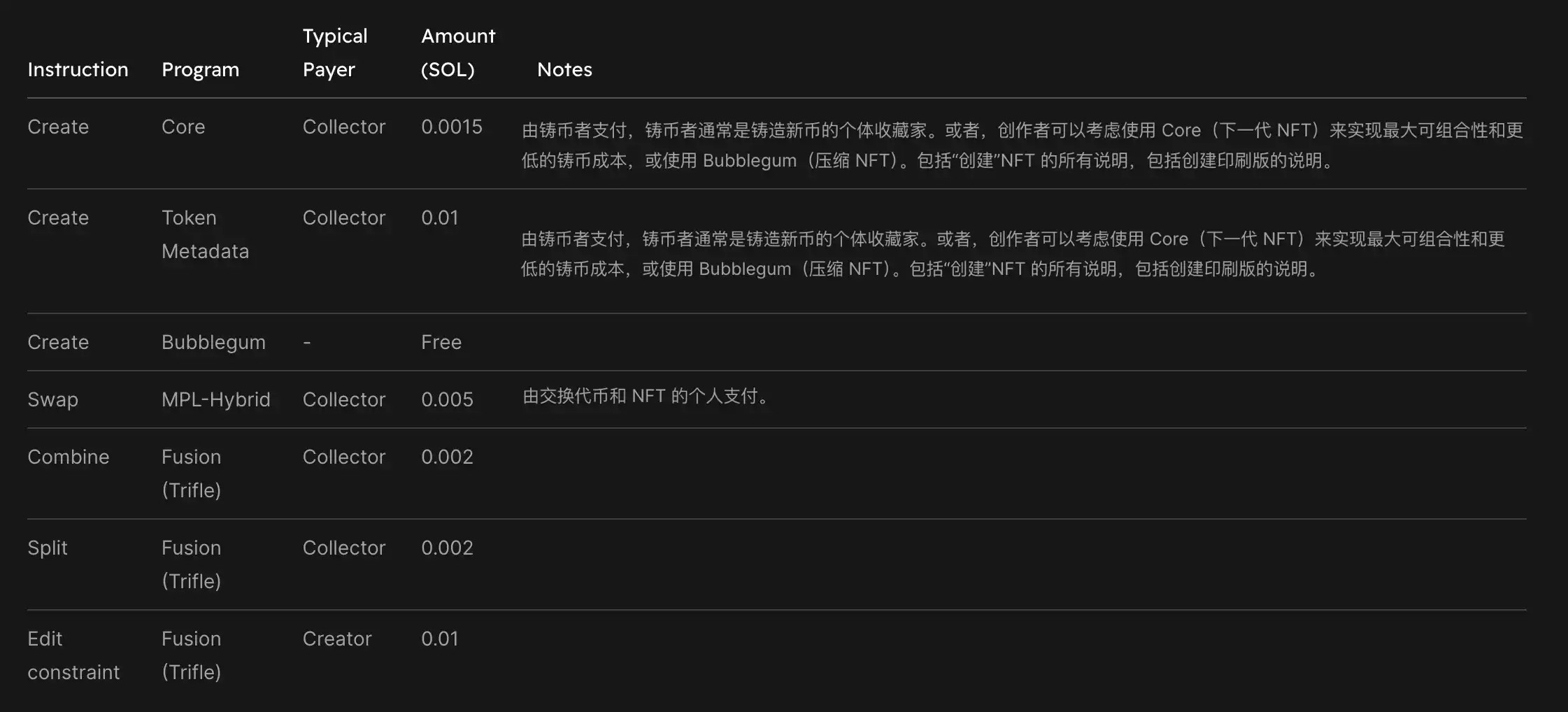
Task: Click the Typical Payer column header
Action: coord(334,52)
